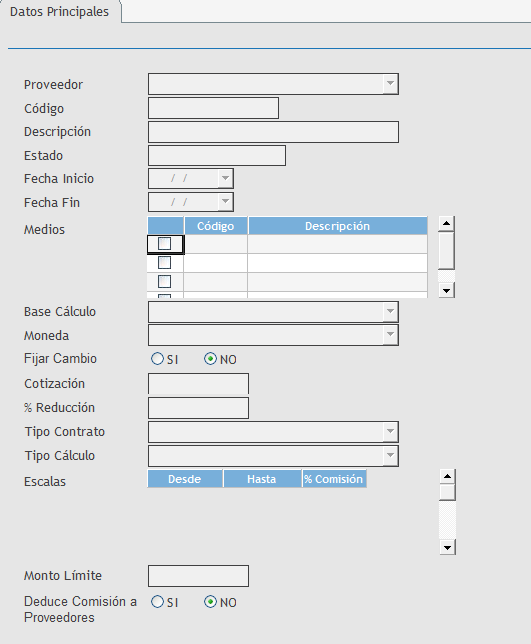
Task: Open the Proveedor dropdown list
Action: tap(390, 84)
